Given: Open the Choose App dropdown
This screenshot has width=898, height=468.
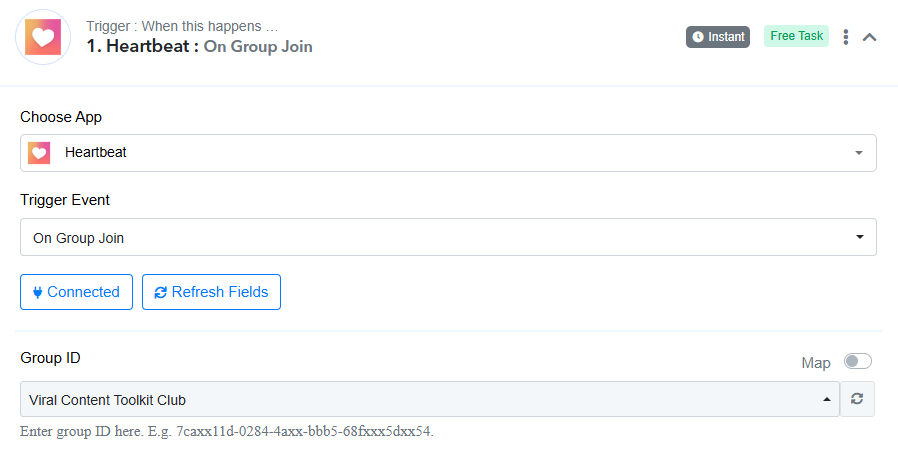Looking at the screenshot, I should click(x=448, y=153).
